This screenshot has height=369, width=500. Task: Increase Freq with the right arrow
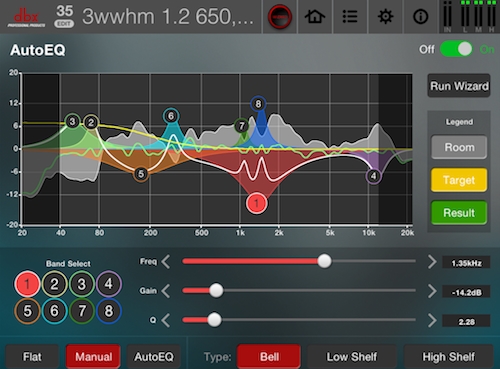(x=432, y=262)
